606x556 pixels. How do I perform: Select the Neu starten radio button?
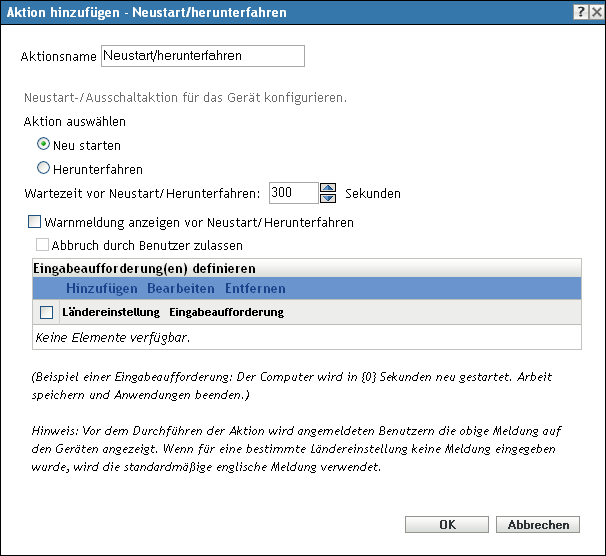coord(43,145)
